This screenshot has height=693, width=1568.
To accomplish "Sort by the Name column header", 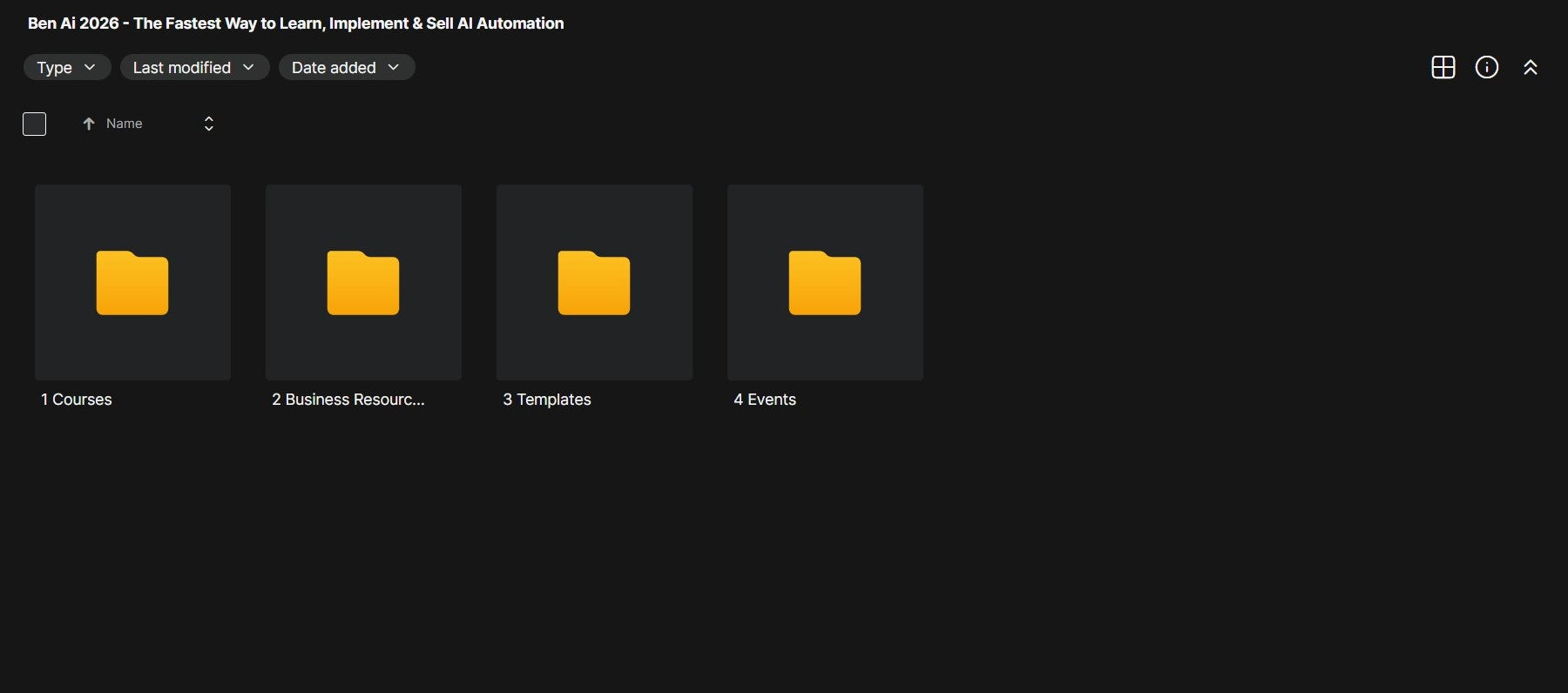I will click(x=124, y=124).
